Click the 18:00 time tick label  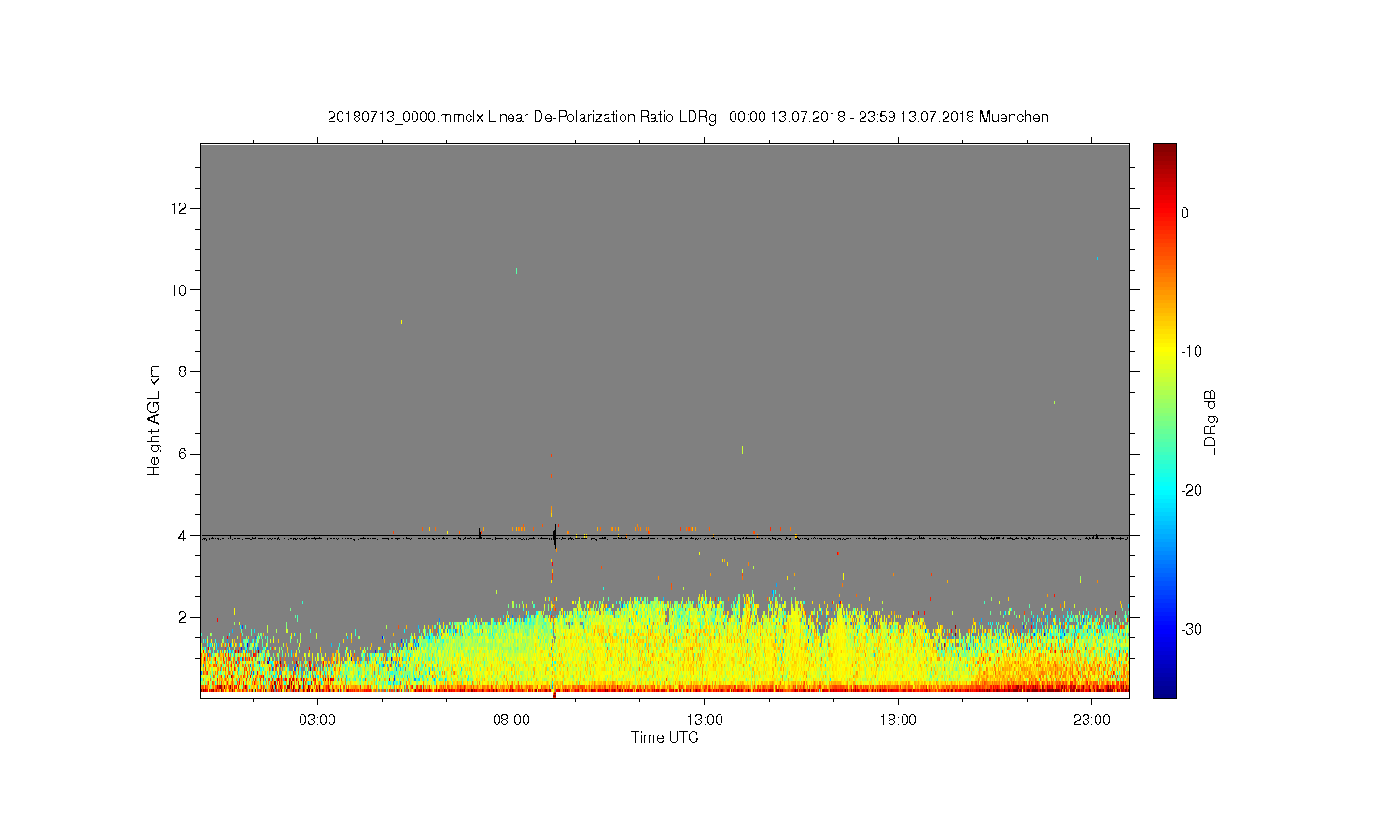(x=899, y=721)
